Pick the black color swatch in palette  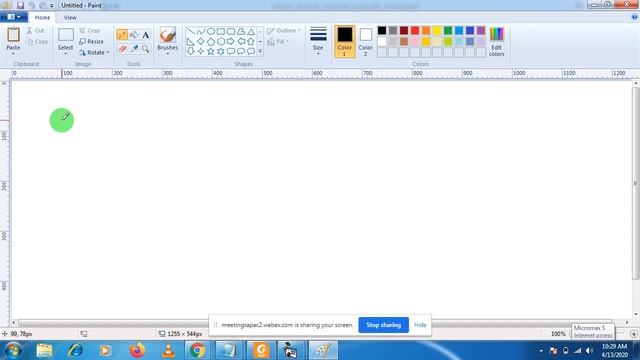tap(382, 31)
